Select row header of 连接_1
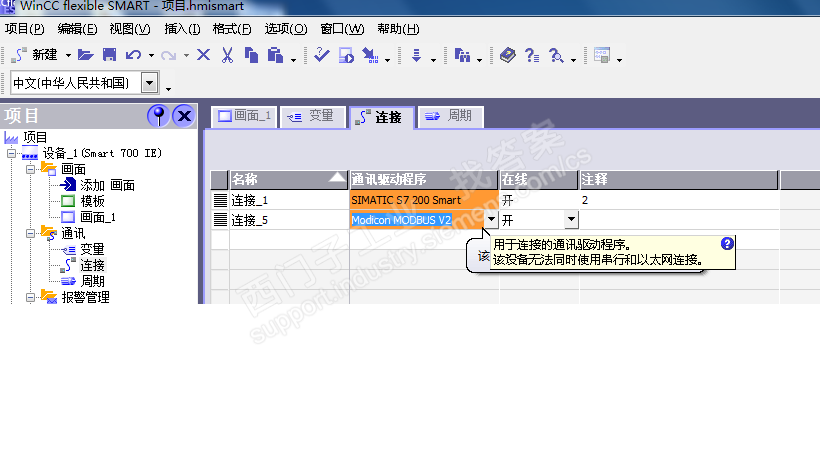The width and height of the screenshot is (820, 460). click(x=220, y=200)
